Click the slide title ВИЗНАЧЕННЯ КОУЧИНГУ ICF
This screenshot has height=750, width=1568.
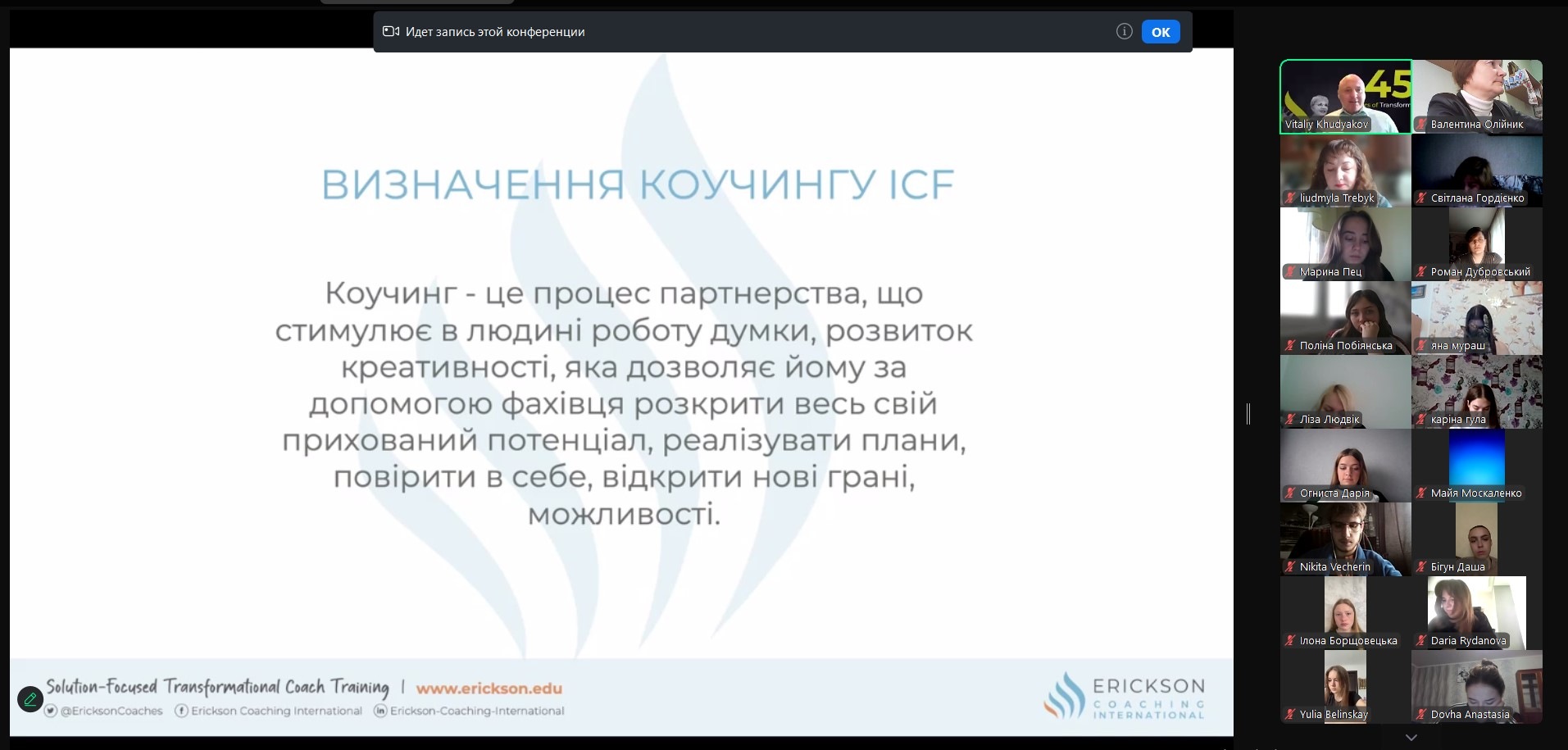tap(637, 184)
